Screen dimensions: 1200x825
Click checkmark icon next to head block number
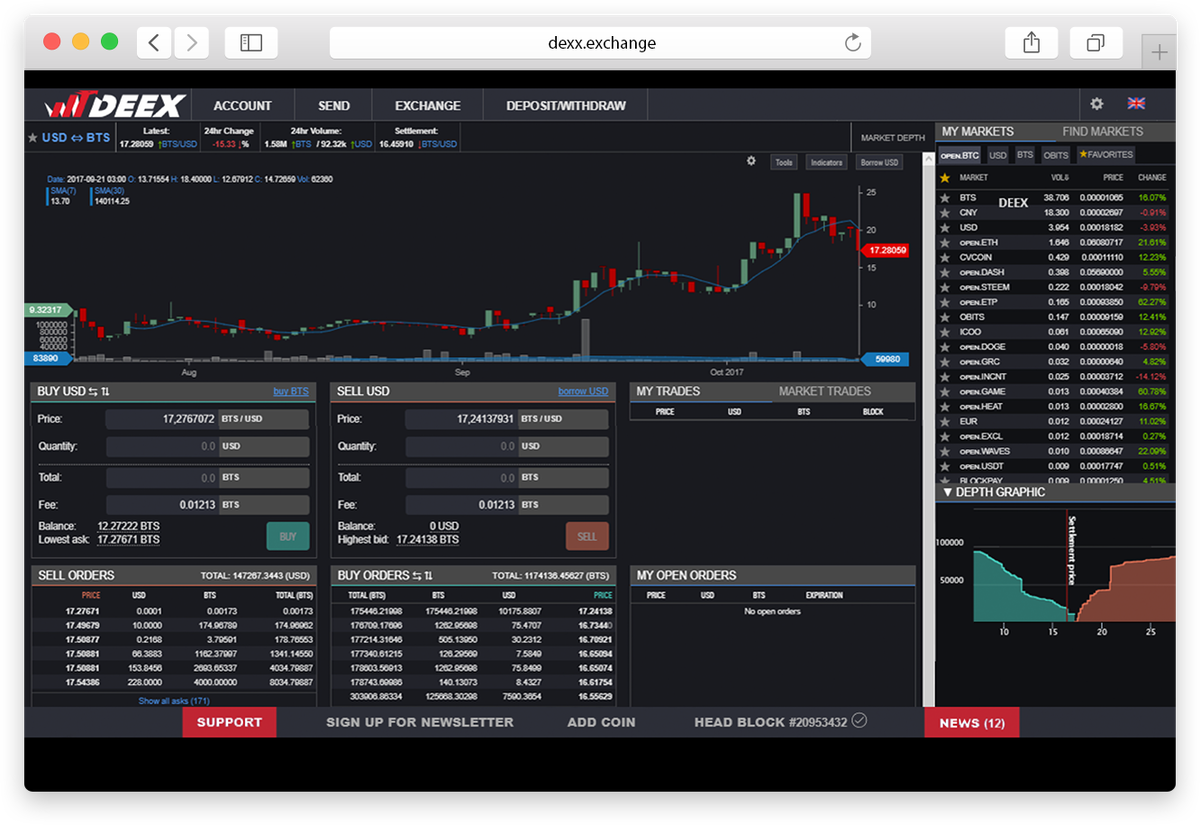(x=858, y=720)
